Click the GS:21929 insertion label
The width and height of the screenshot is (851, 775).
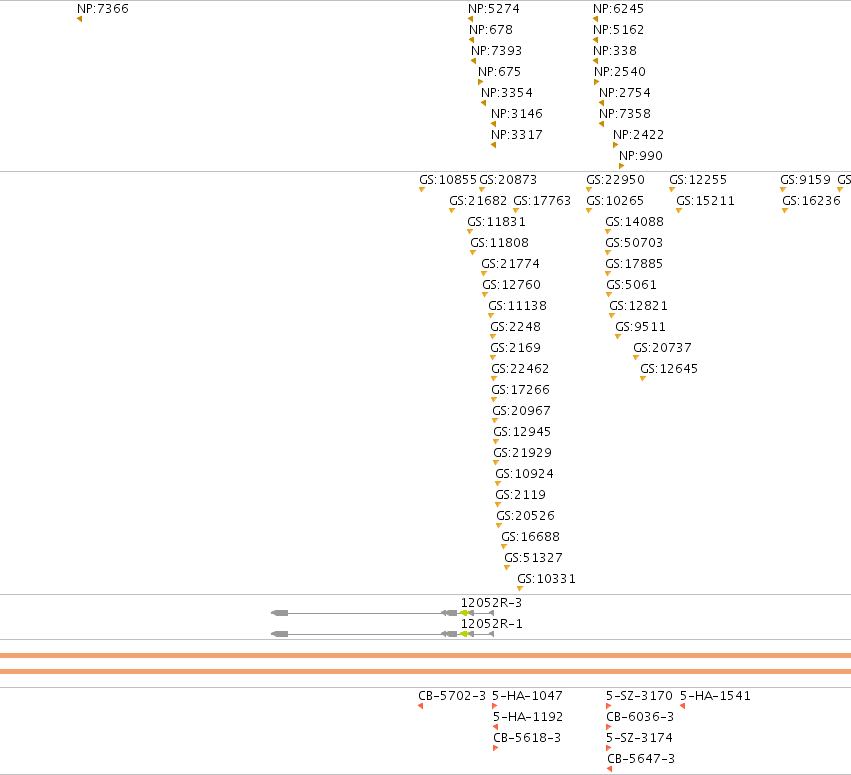[x=523, y=453]
